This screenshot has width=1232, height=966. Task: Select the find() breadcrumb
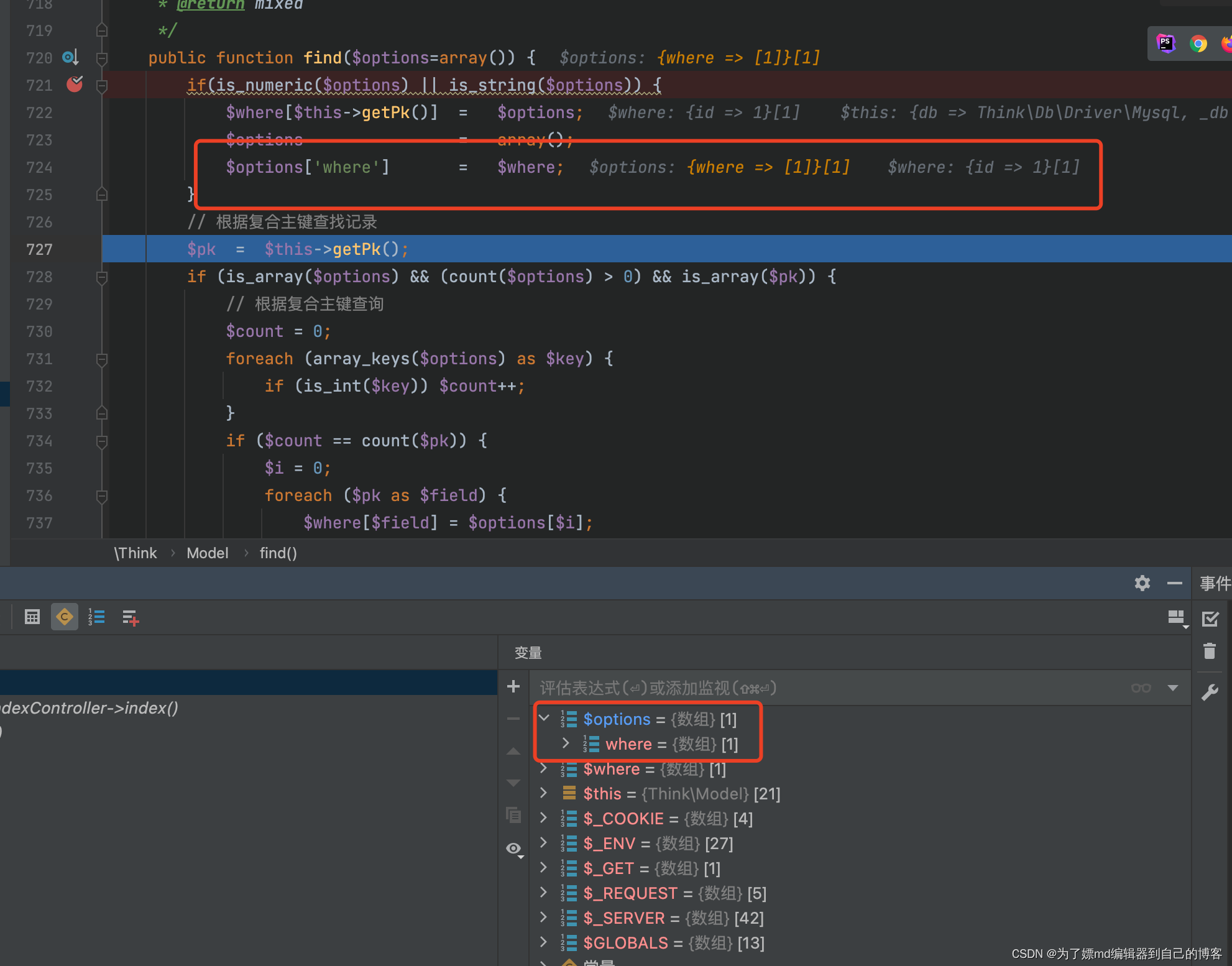tap(278, 553)
